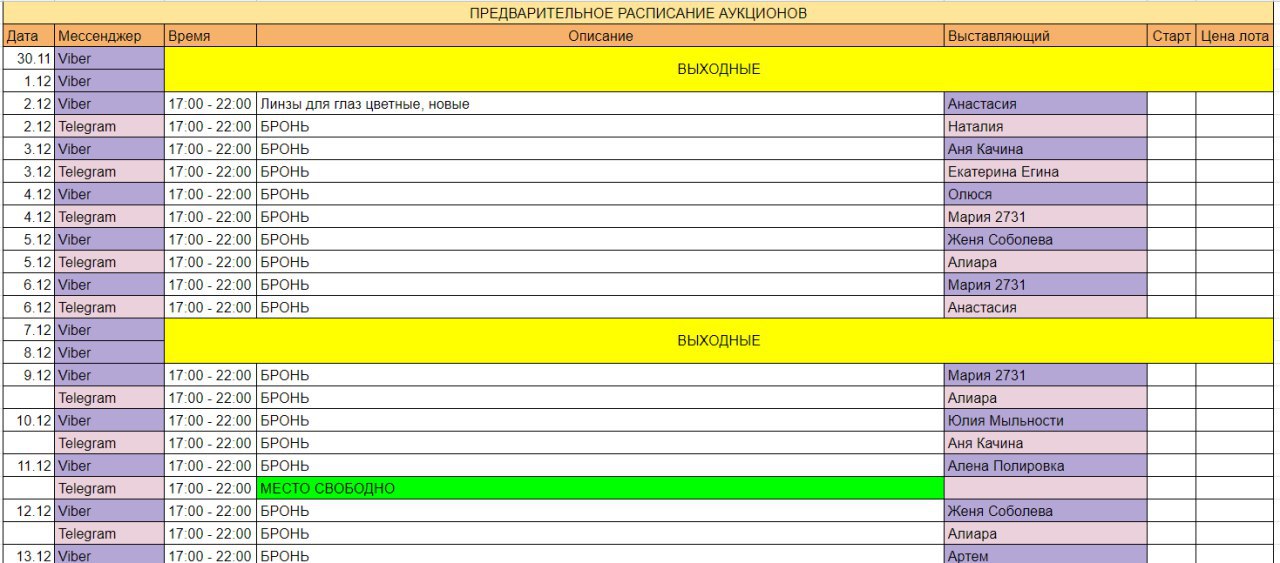1280x563 pixels.
Task: Select the Мессенджер column header
Action: tap(109, 36)
